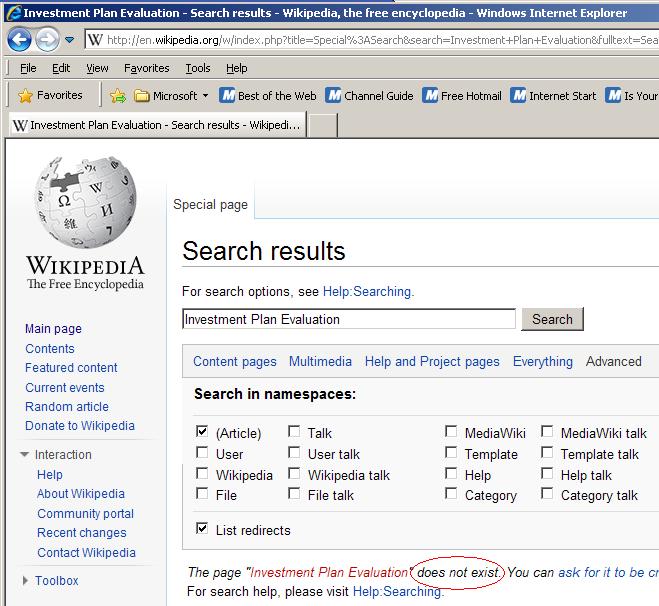This screenshot has width=659, height=606.
Task: Click the Internet Explorer title bar icon
Action: click(x=13, y=13)
